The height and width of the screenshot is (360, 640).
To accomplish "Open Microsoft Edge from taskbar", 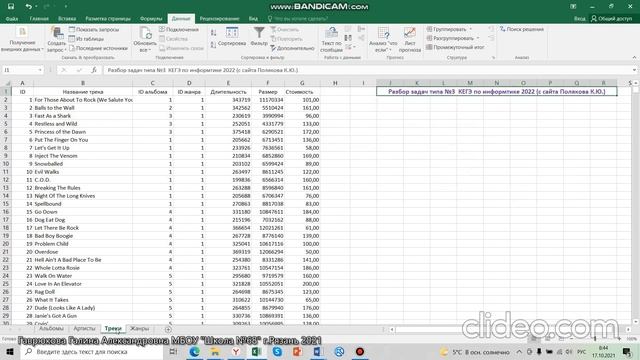I will [x=194, y=352].
